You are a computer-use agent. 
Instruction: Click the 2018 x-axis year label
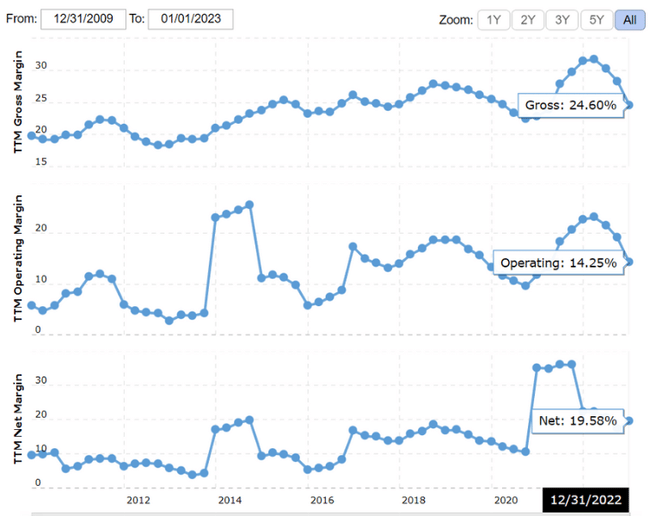[x=413, y=499]
